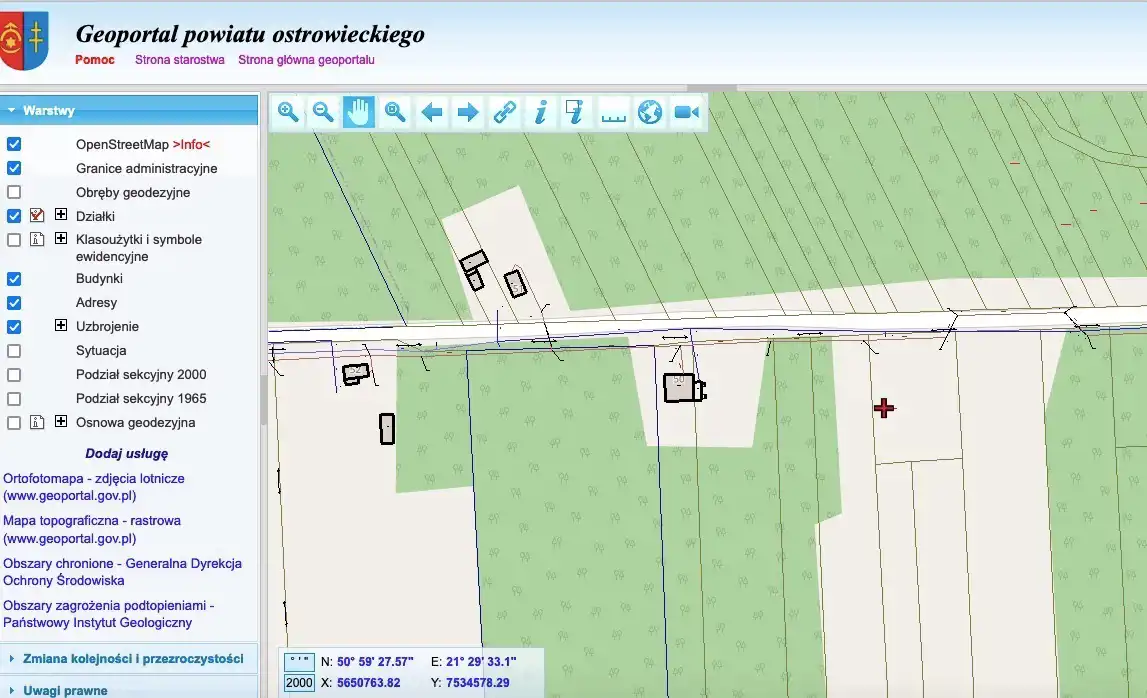Expand the Działki layer tree
Image resolution: width=1147 pixels, height=698 pixels.
tap(61, 215)
